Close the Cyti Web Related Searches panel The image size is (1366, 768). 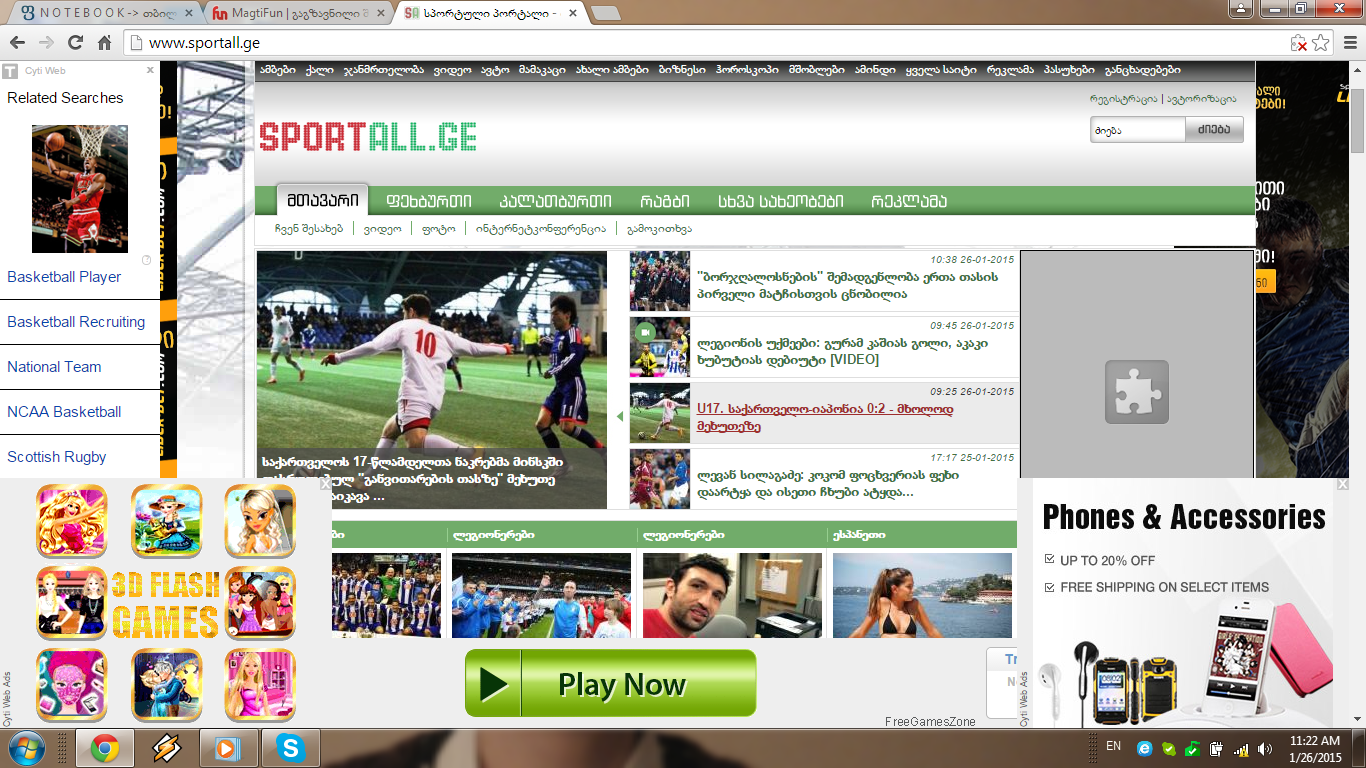[x=150, y=71]
